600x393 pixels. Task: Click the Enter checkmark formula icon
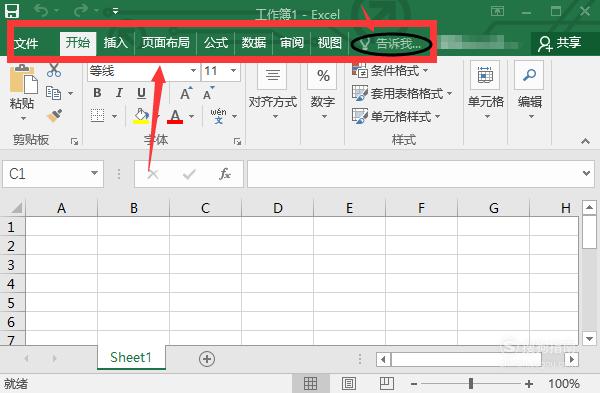click(189, 174)
